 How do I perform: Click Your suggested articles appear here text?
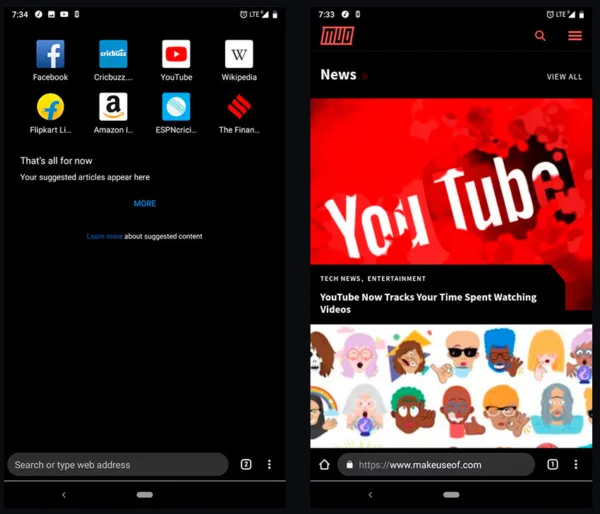pos(85,177)
